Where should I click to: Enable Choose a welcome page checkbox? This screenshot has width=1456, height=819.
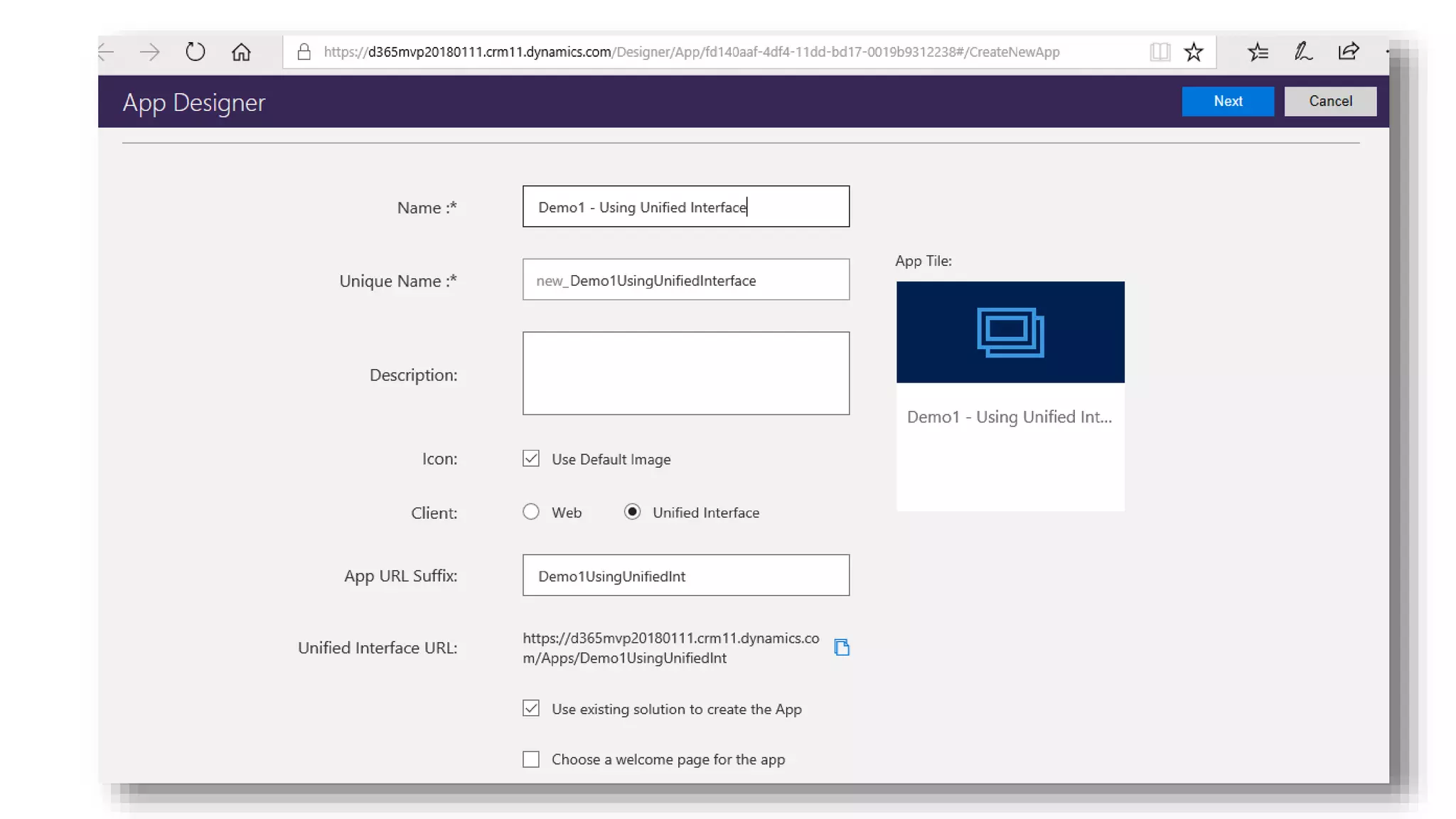531,759
